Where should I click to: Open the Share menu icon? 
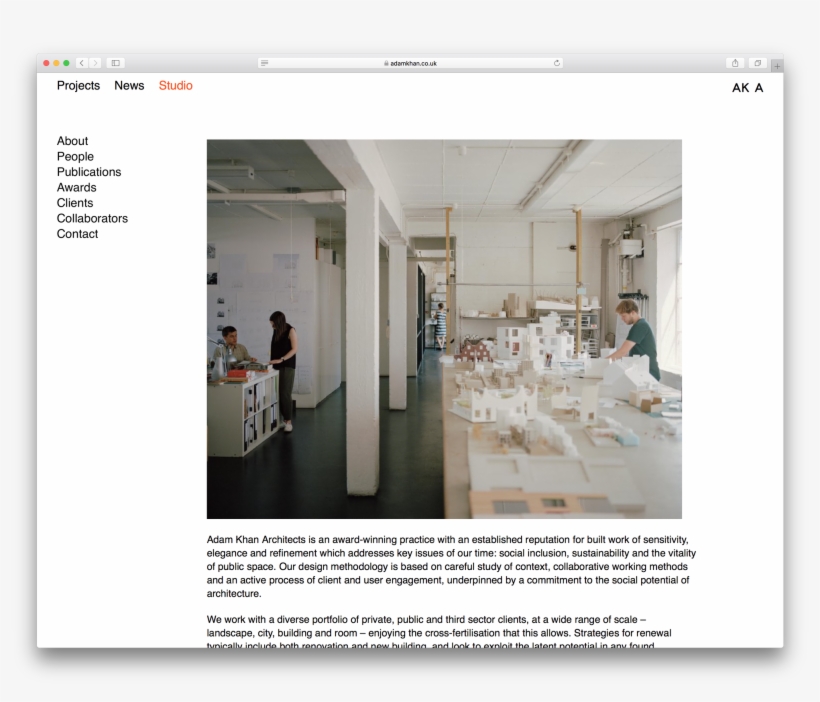point(736,63)
